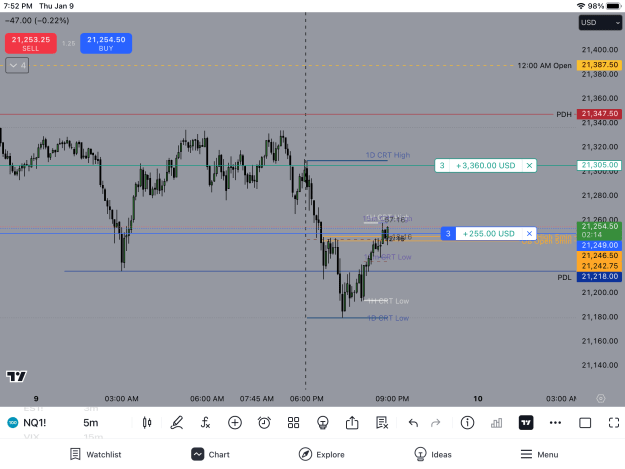The height and width of the screenshot is (469, 625).
Task: Enter fullscreen chart mode
Action: point(614,423)
